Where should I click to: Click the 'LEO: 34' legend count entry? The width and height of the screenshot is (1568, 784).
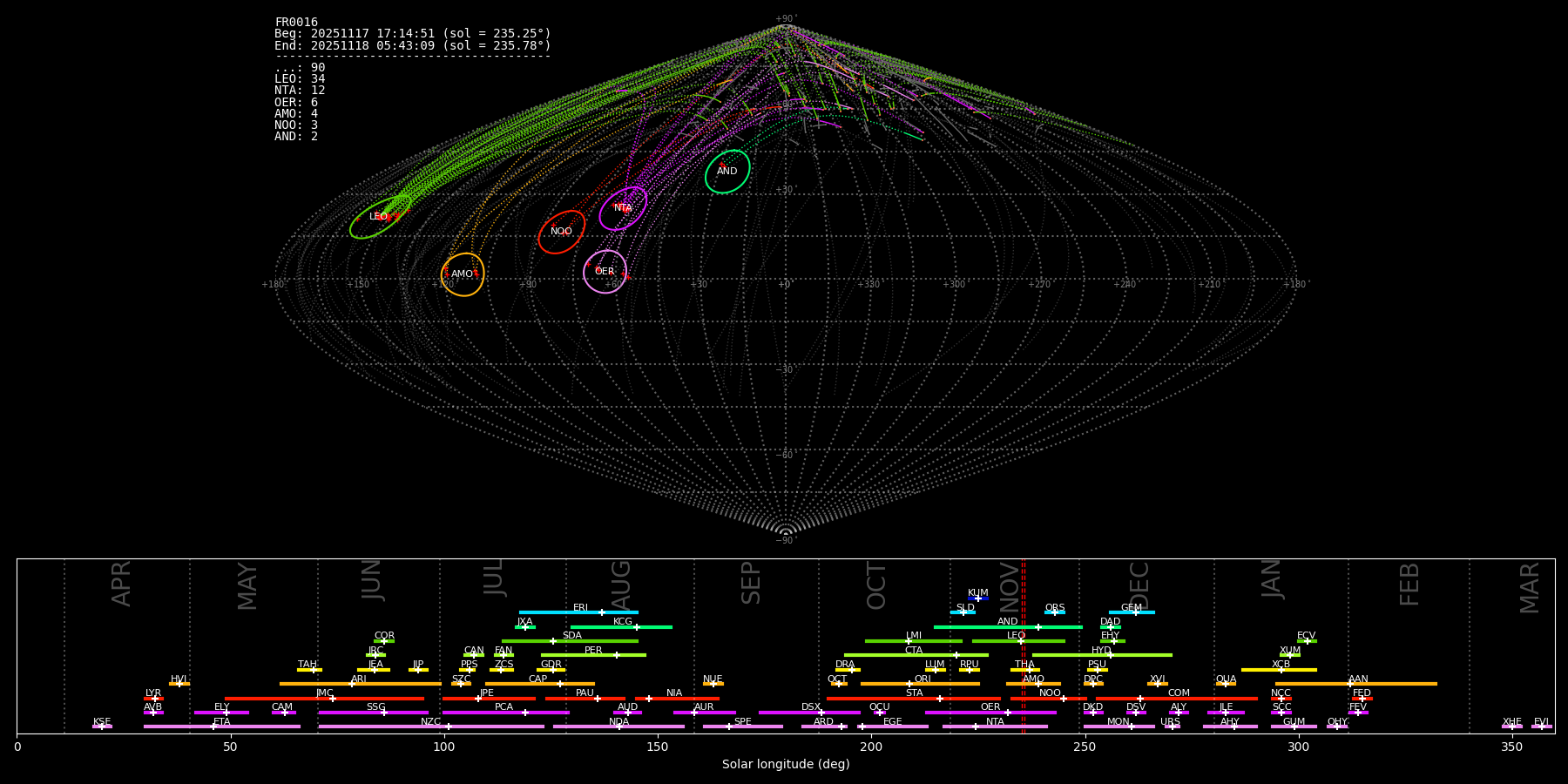tap(300, 79)
